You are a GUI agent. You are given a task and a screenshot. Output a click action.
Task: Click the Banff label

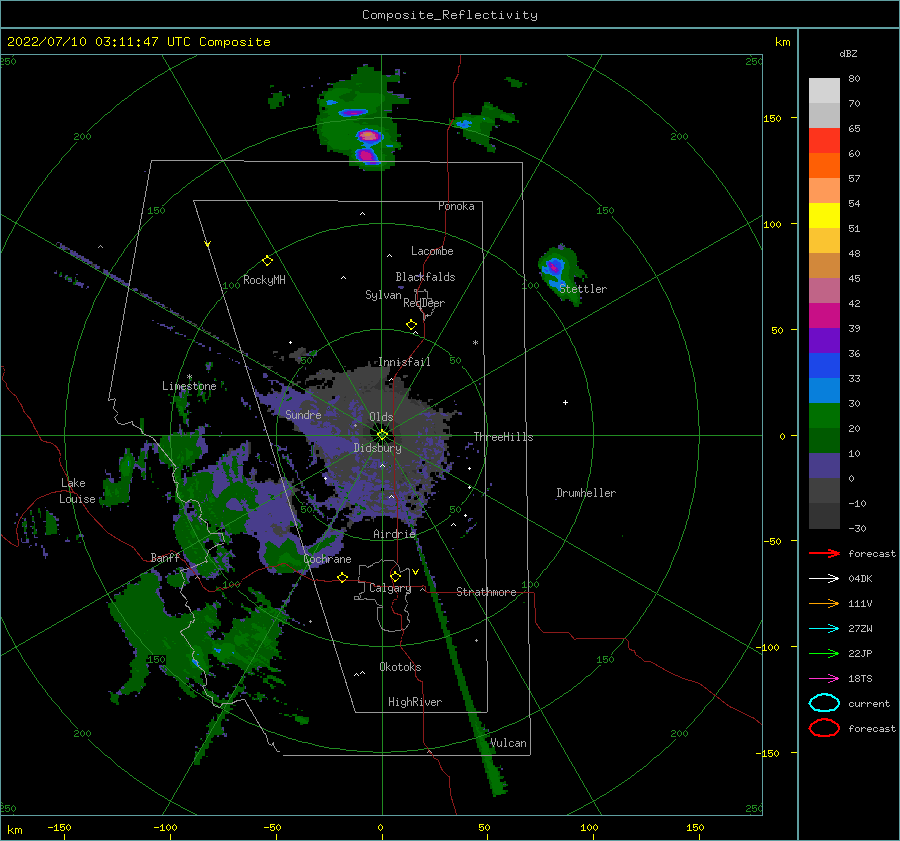pos(165,558)
